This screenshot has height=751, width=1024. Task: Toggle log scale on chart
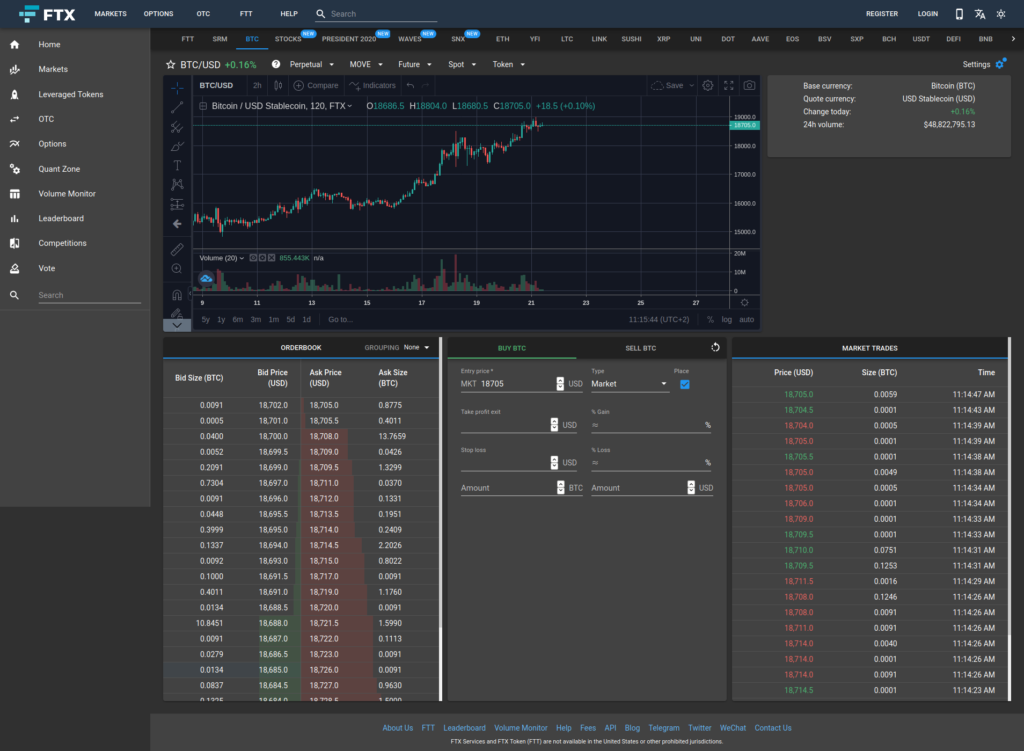[x=727, y=319]
